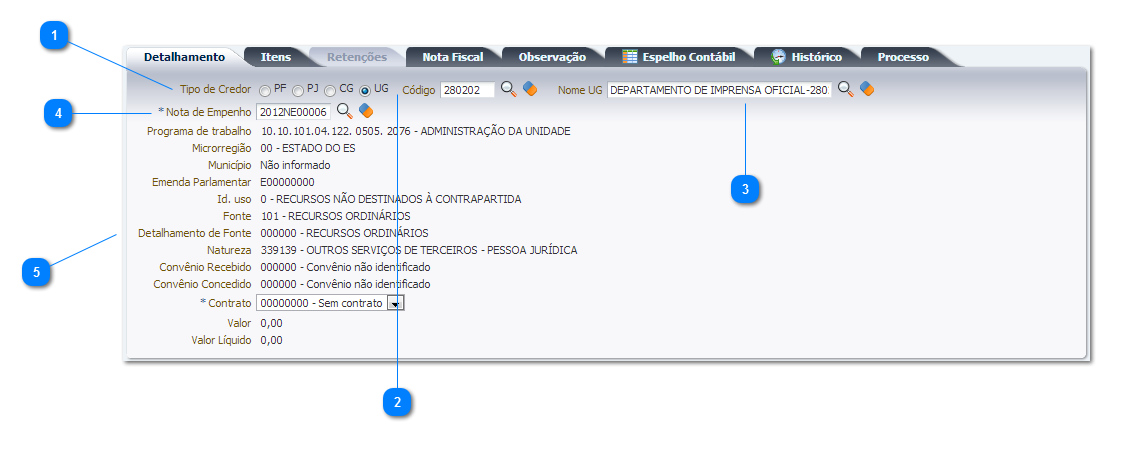Click into the Código input field

coord(467,90)
